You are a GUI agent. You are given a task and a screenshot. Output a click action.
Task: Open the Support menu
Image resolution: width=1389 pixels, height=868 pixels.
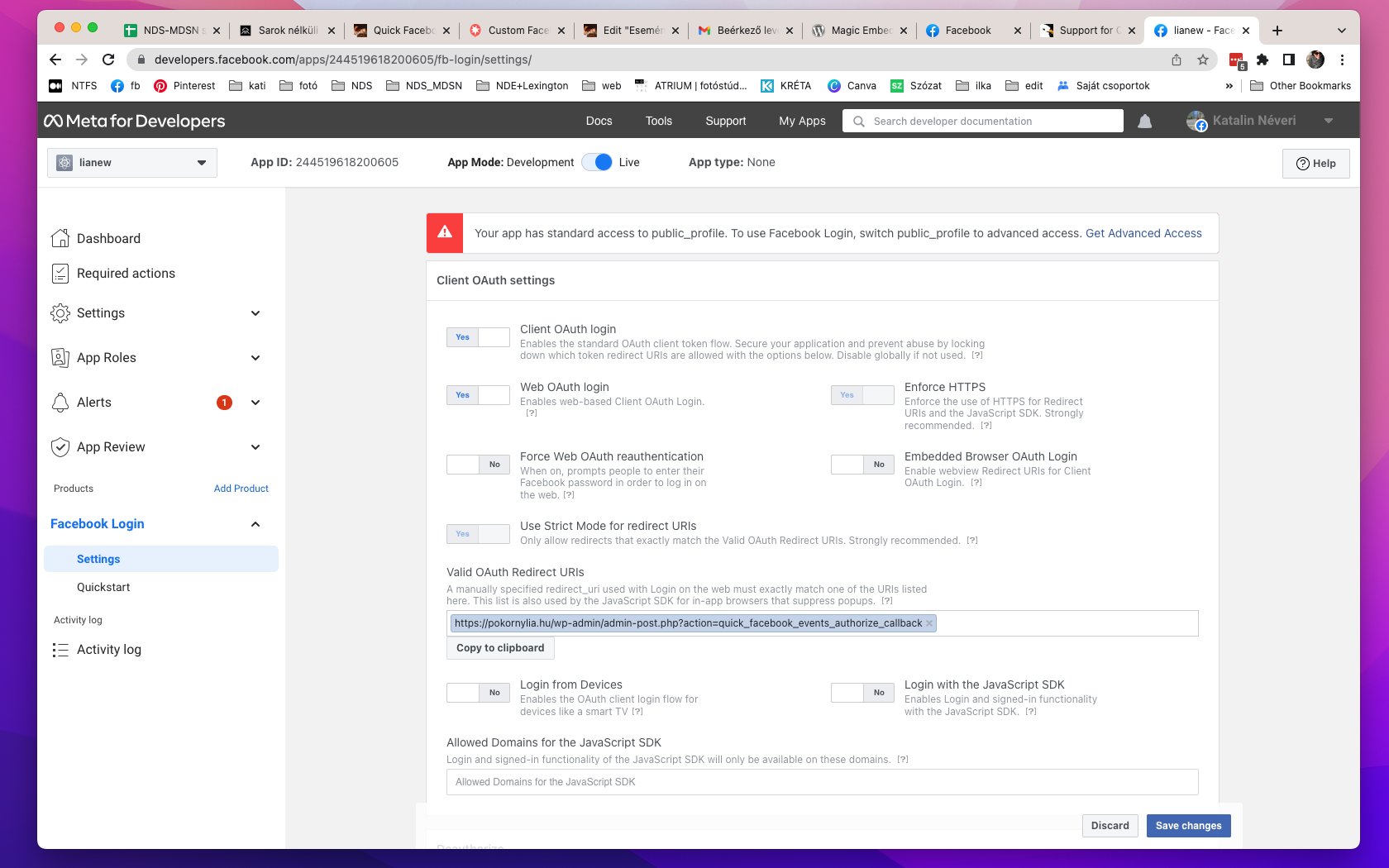pos(726,121)
